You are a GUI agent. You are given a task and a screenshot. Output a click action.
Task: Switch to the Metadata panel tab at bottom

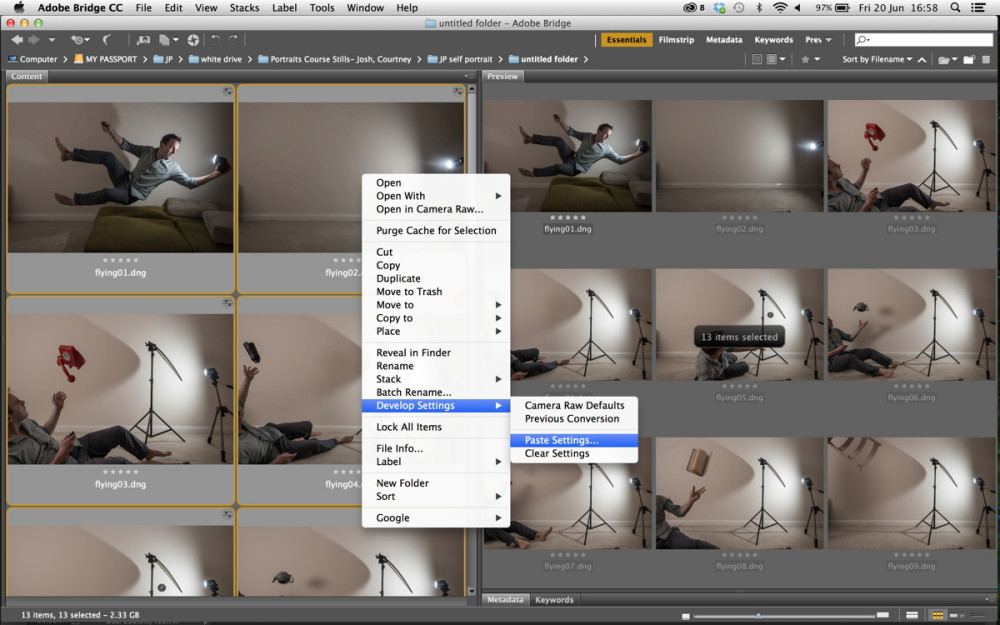[505, 599]
